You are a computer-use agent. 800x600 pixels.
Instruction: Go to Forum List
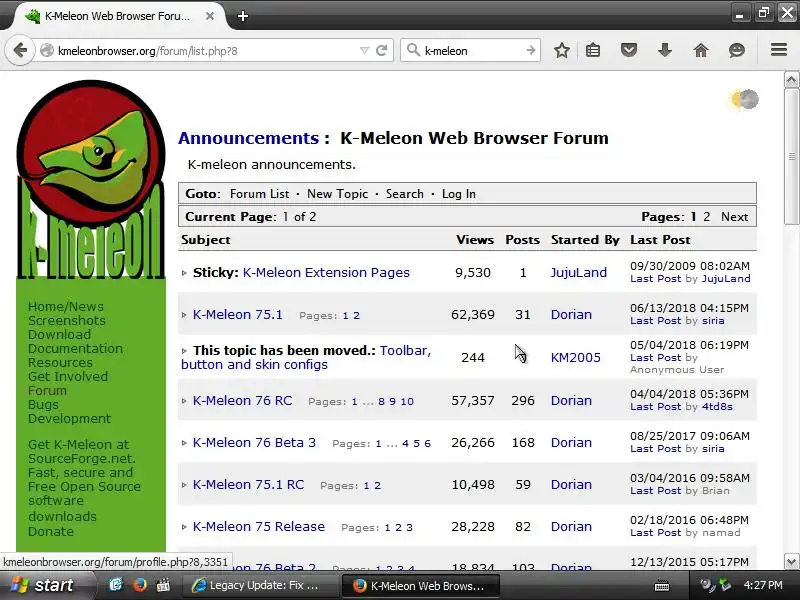coord(259,194)
